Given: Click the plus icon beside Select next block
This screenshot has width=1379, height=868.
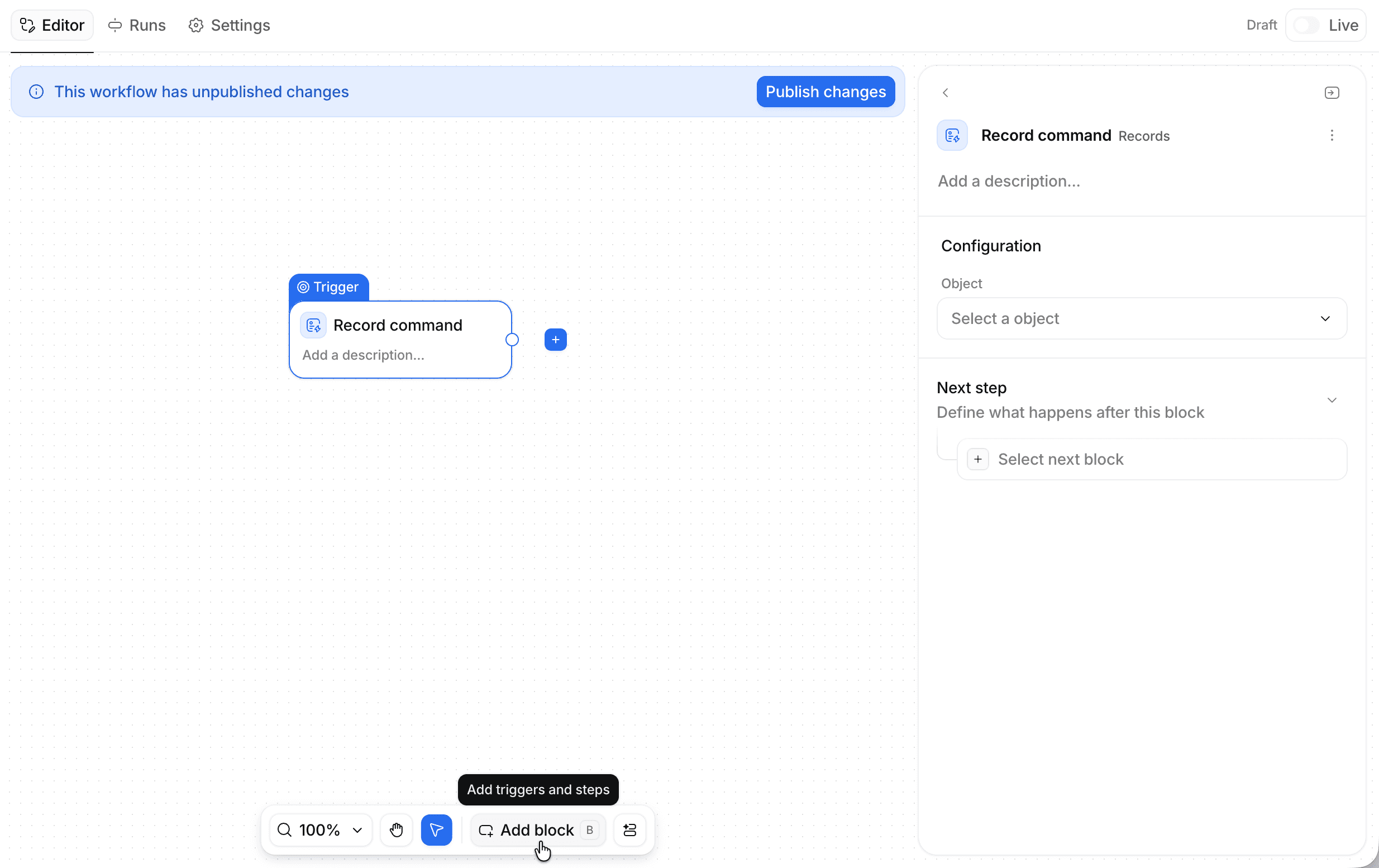Looking at the screenshot, I should (977, 459).
